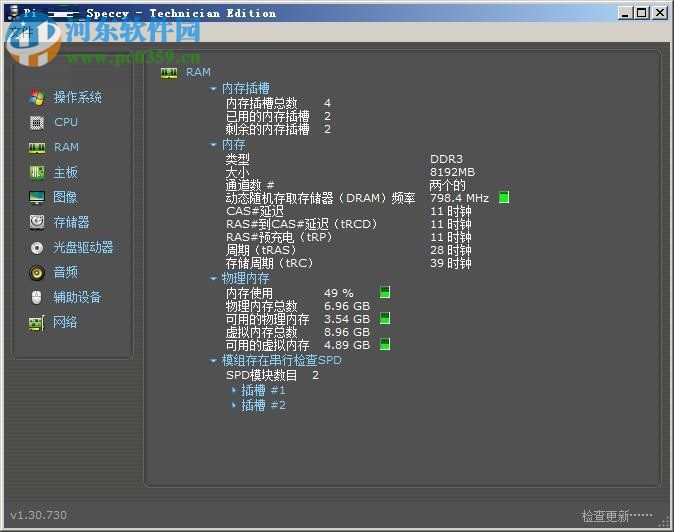The width and height of the screenshot is (674, 532).
Task: Click the hard drive icon beside 存储器
Action: [x=37, y=222]
